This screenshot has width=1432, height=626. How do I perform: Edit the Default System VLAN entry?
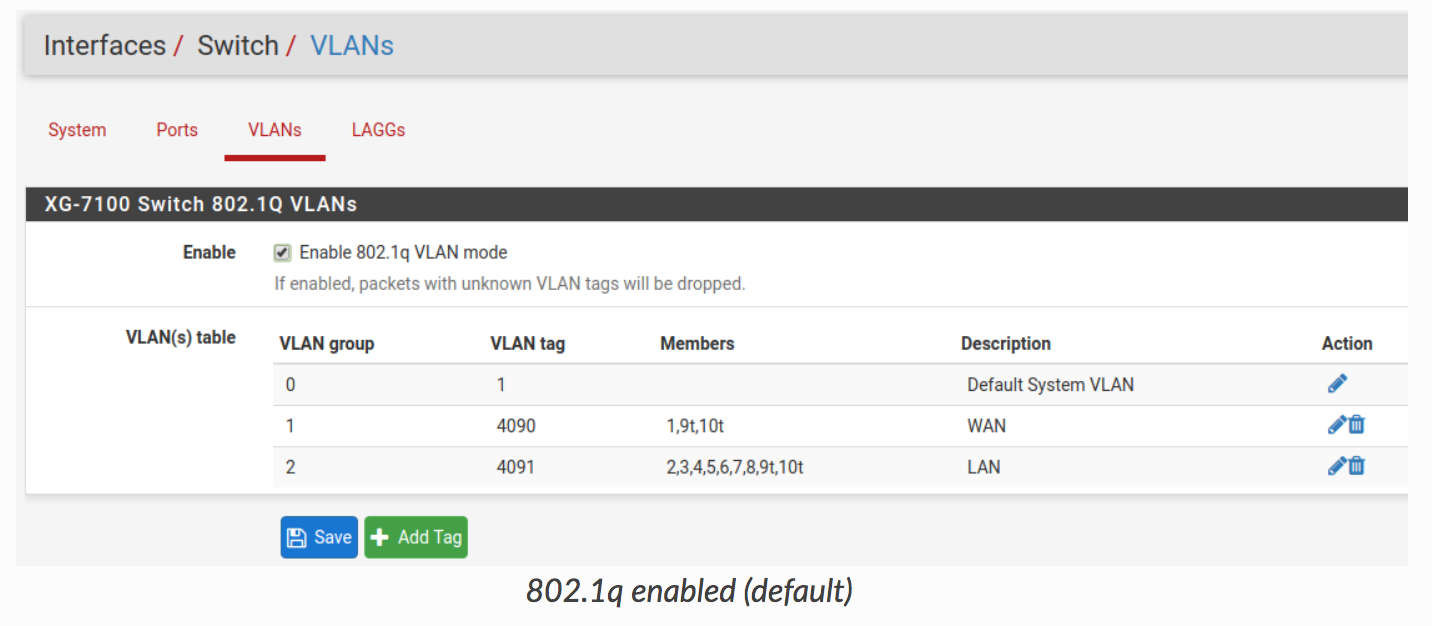tap(1337, 384)
